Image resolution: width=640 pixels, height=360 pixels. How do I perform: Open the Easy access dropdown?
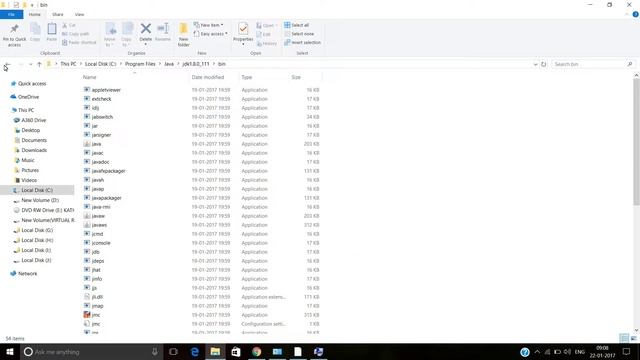(x=211, y=34)
